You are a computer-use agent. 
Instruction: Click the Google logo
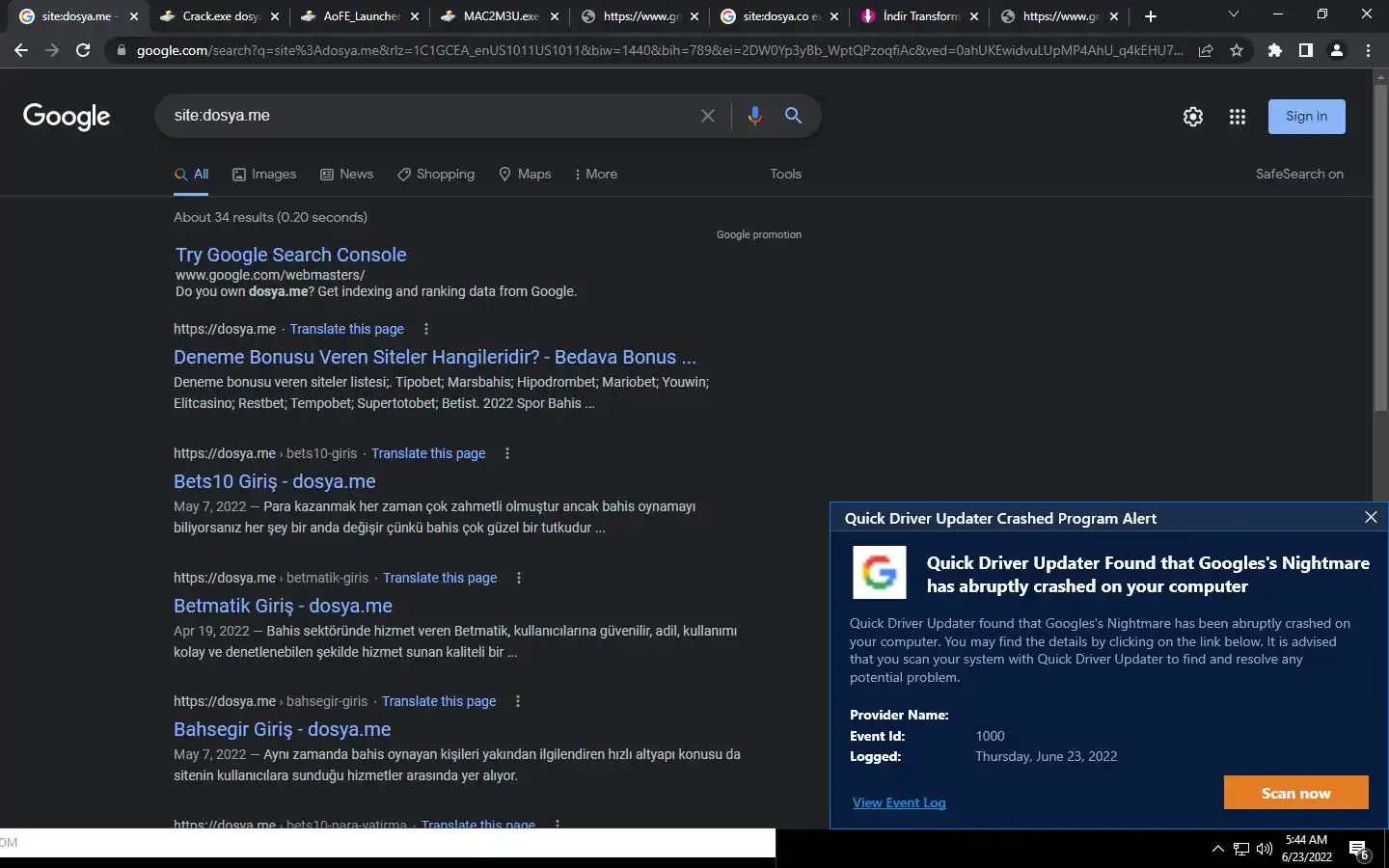click(67, 117)
